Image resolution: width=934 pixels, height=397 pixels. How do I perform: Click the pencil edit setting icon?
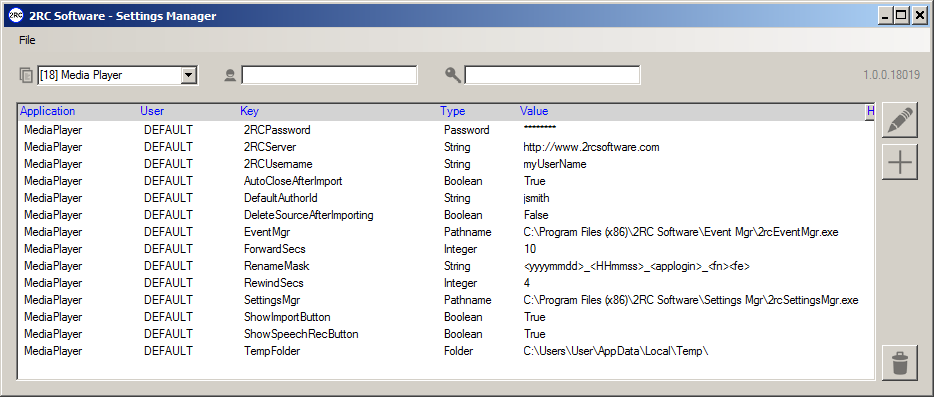[900, 120]
